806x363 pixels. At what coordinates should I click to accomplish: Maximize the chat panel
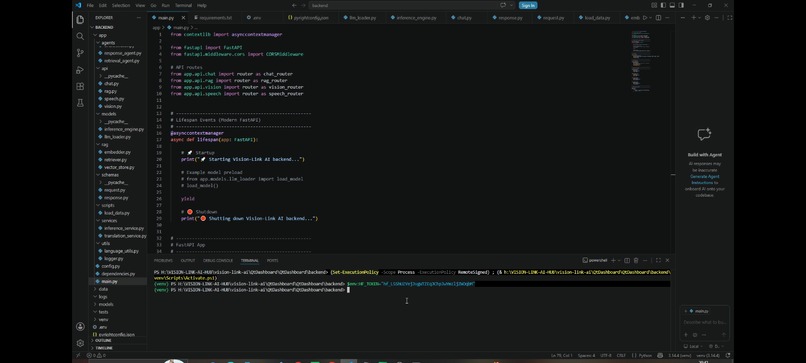[730, 17]
